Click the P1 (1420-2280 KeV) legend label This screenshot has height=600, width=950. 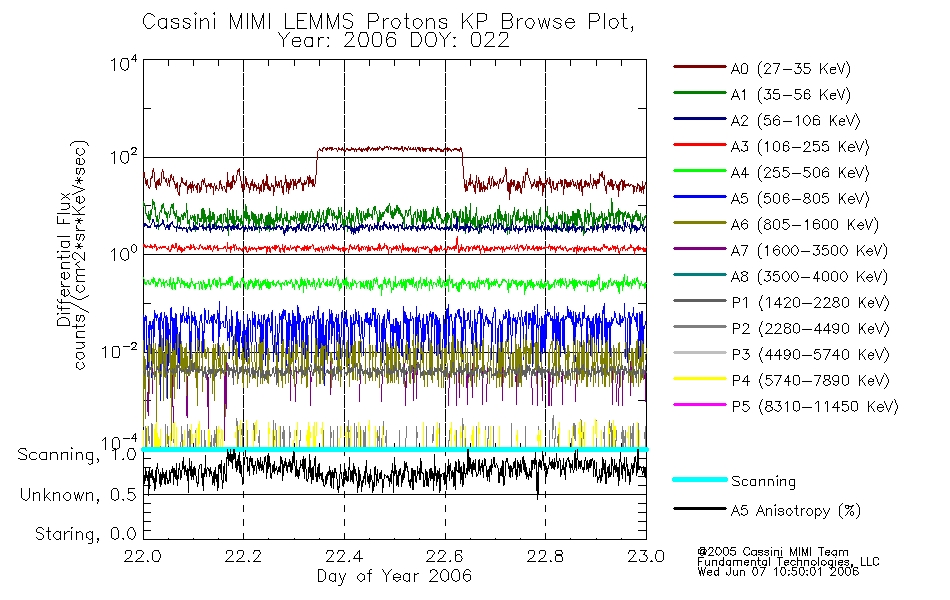coord(811,303)
